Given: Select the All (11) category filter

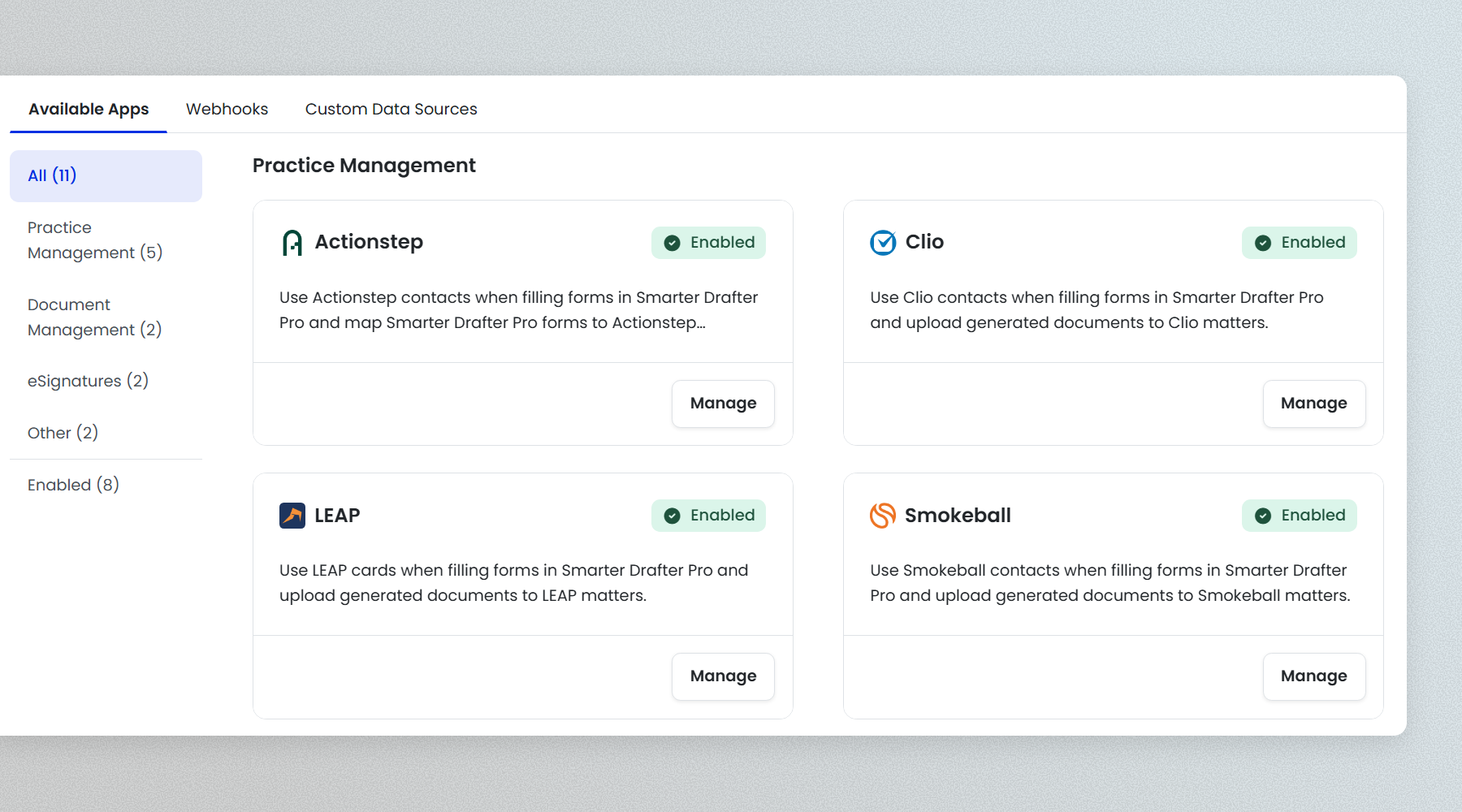Looking at the screenshot, I should pyautogui.click(x=106, y=175).
